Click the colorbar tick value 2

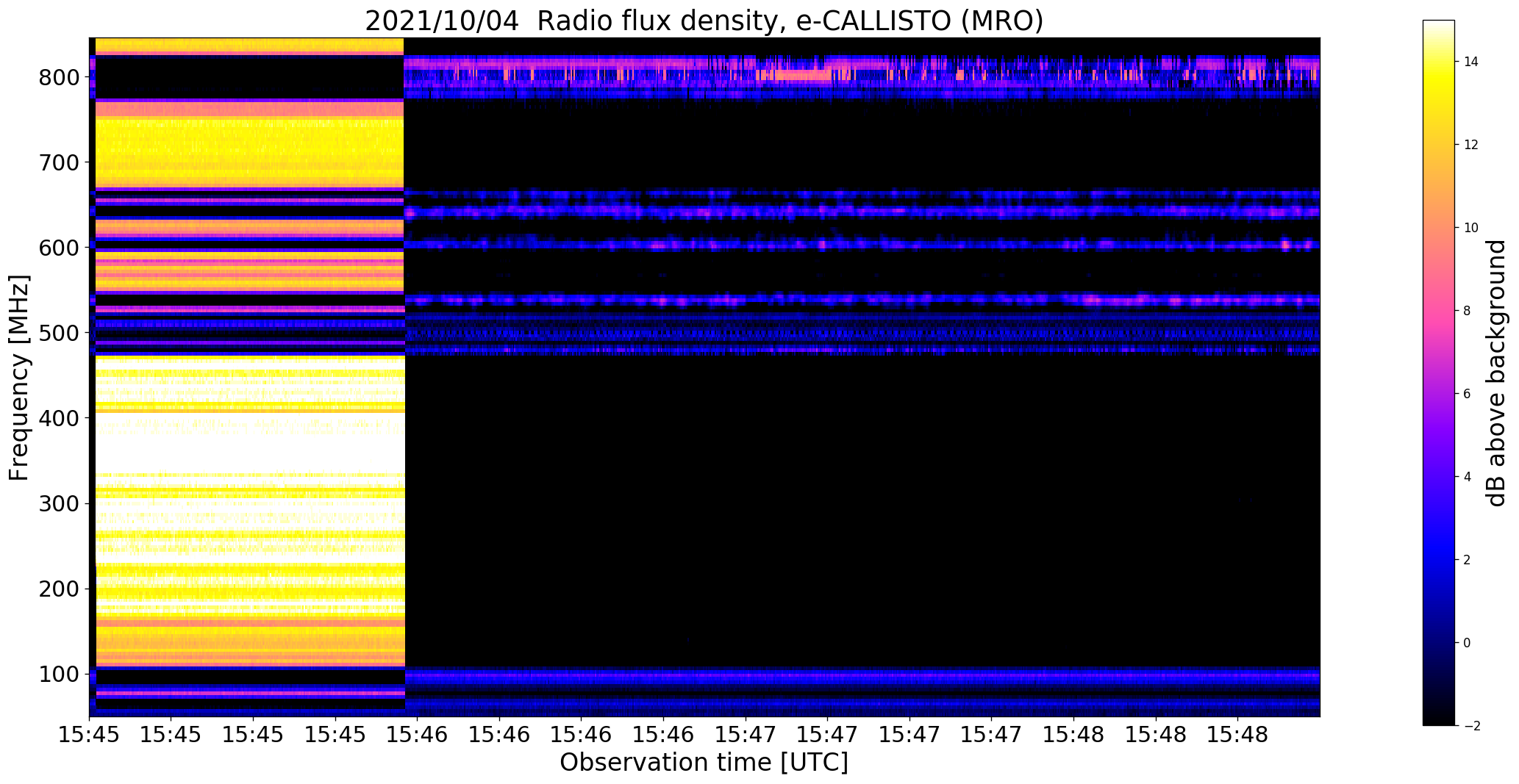pyautogui.click(x=1467, y=560)
